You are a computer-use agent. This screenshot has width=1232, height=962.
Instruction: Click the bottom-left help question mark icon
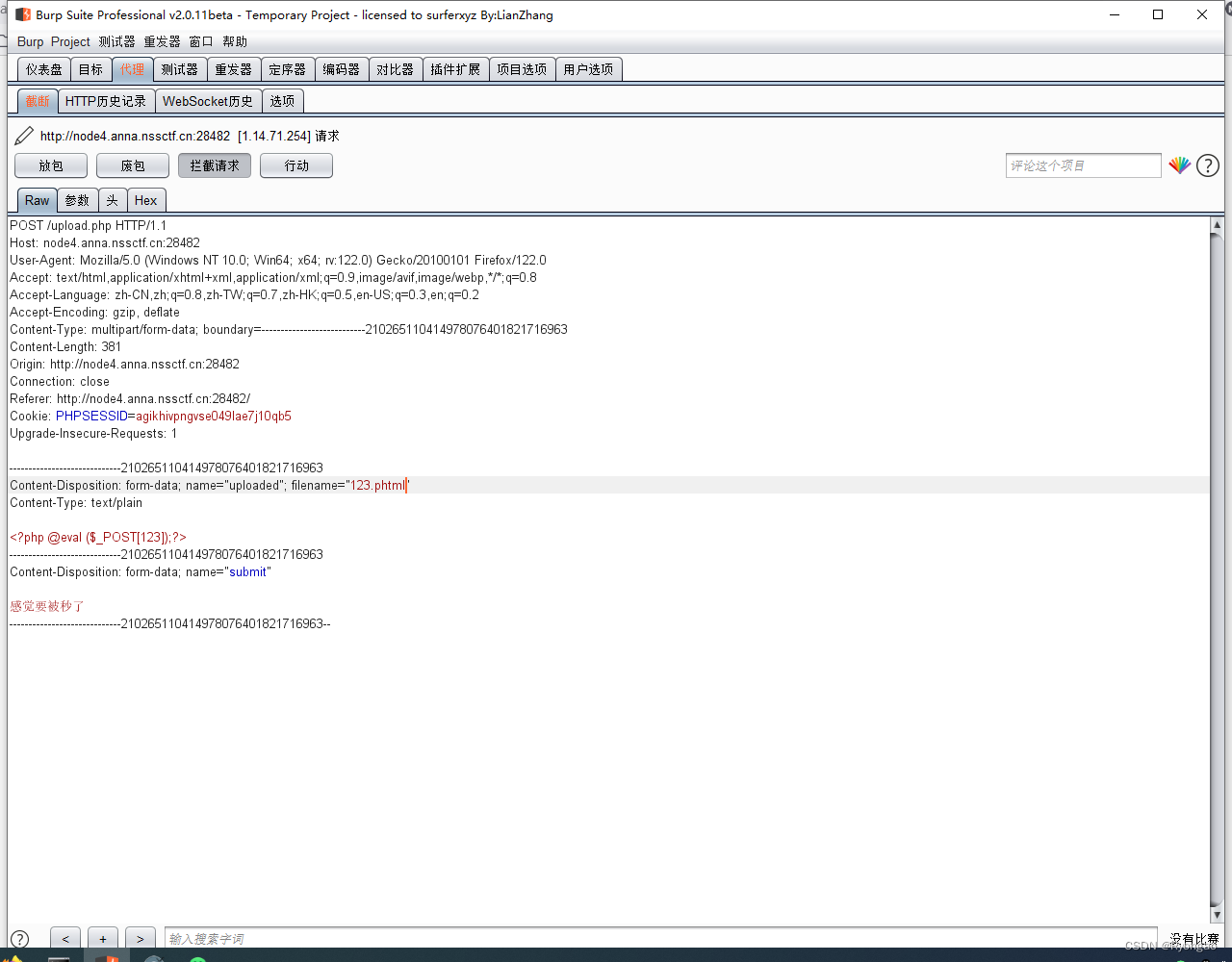[x=18, y=940]
